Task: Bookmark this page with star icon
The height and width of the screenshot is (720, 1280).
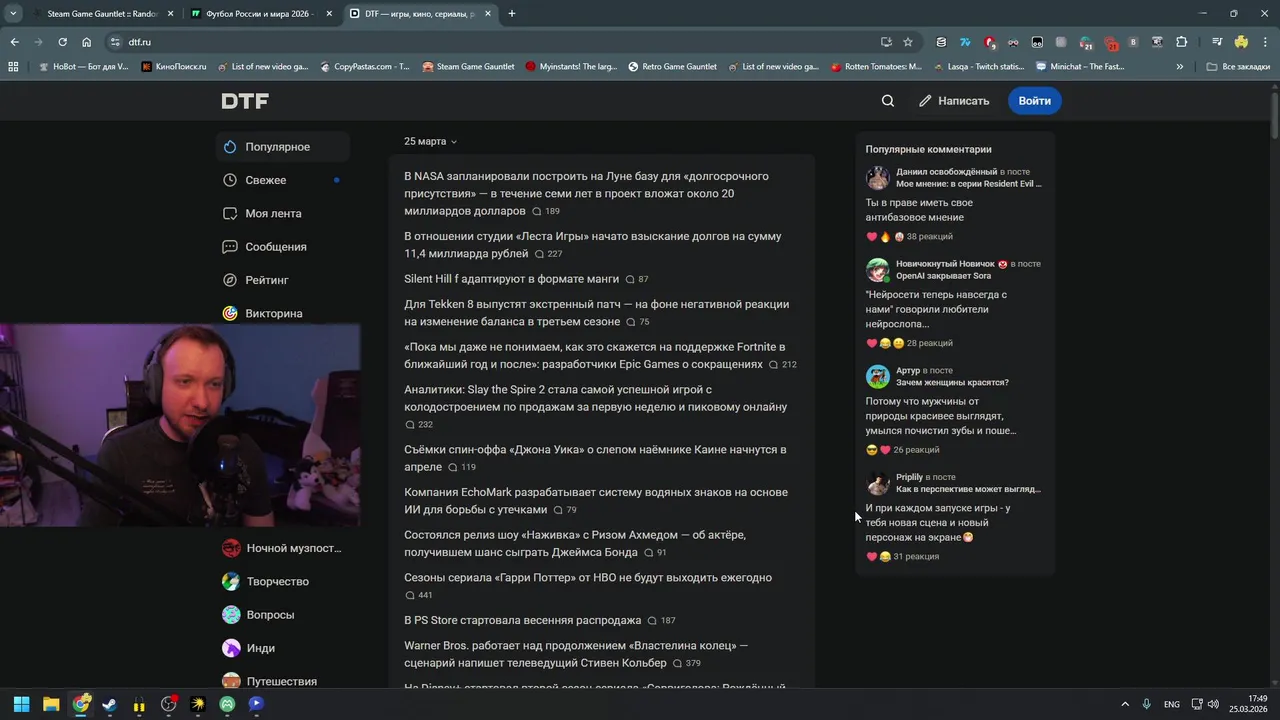Action: [908, 42]
